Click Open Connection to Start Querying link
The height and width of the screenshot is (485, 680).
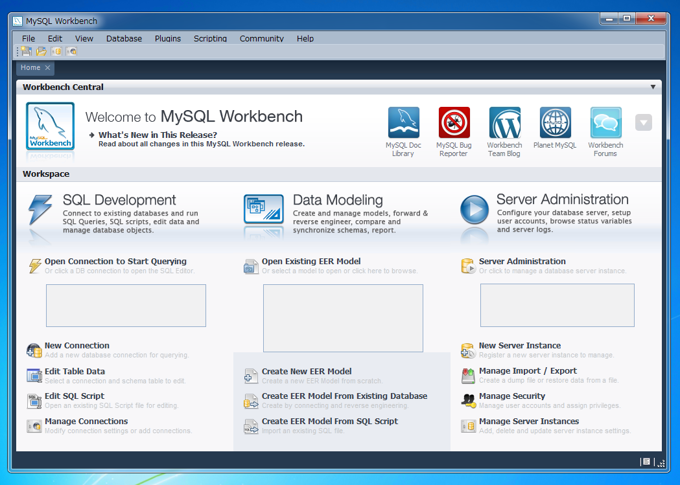[x=116, y=261]
